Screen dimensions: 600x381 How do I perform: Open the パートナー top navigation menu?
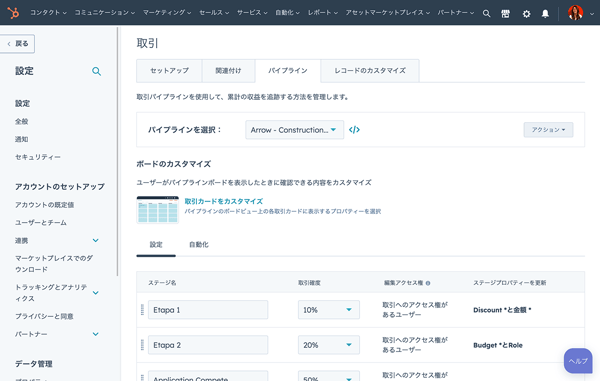tap(456, 13)
